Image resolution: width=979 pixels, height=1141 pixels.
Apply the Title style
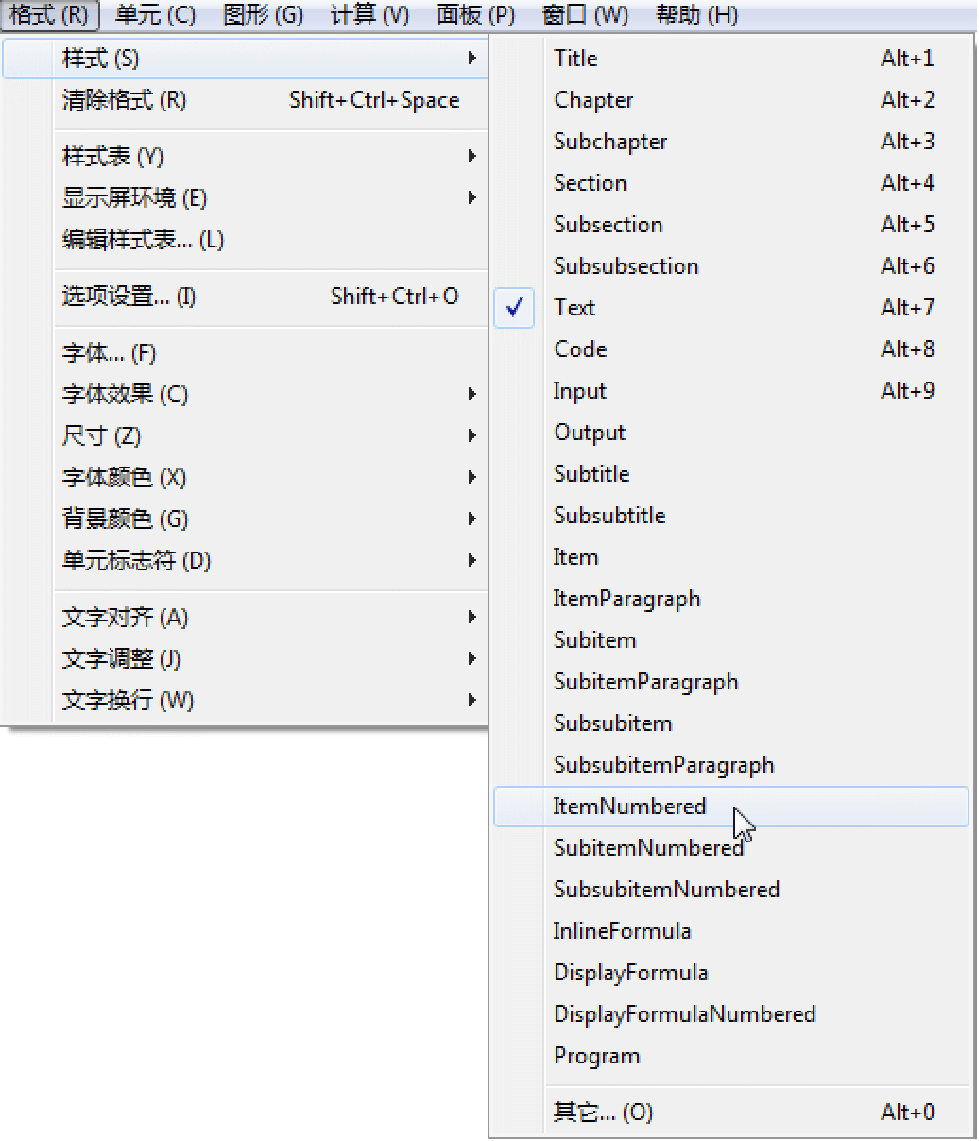point(731,58)
